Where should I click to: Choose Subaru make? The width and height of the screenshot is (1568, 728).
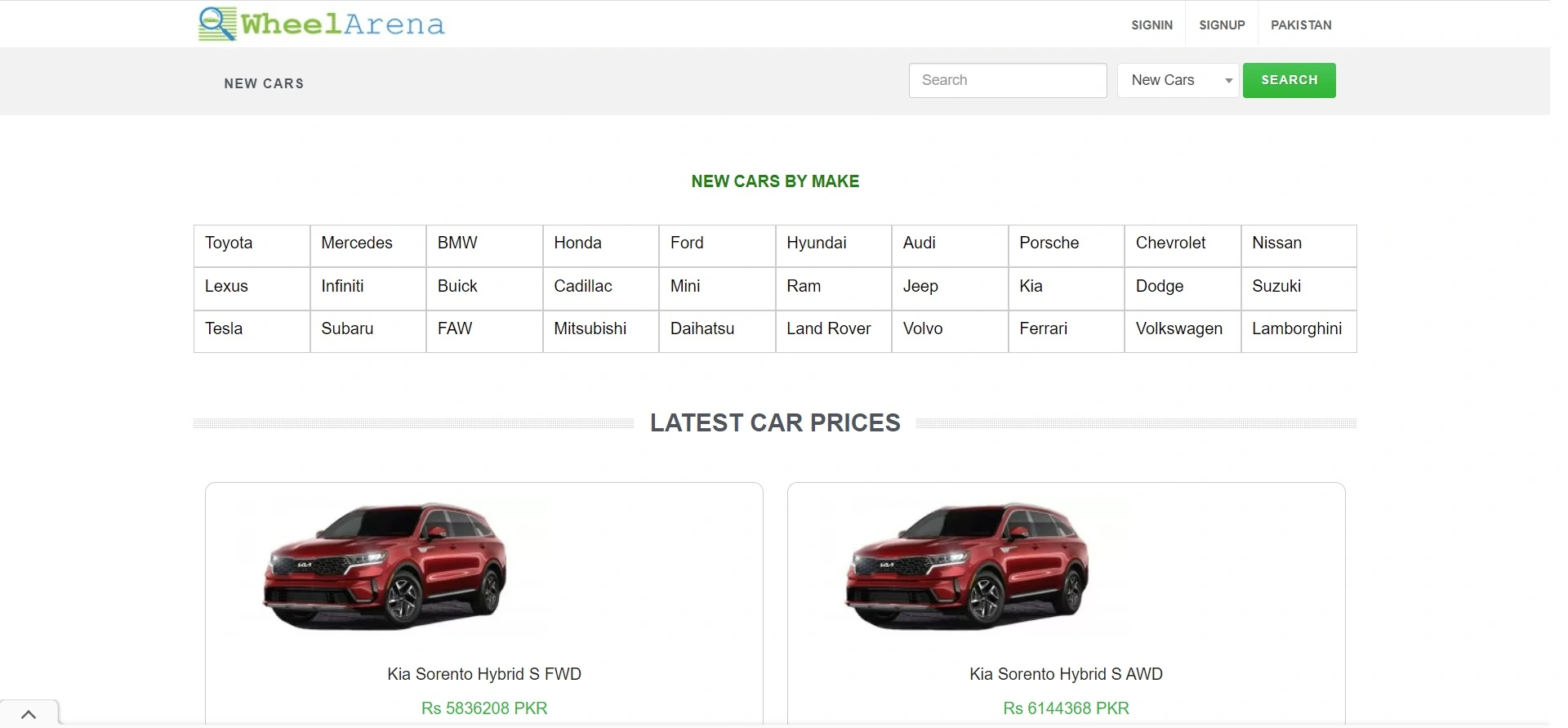(x=347, y=328)
